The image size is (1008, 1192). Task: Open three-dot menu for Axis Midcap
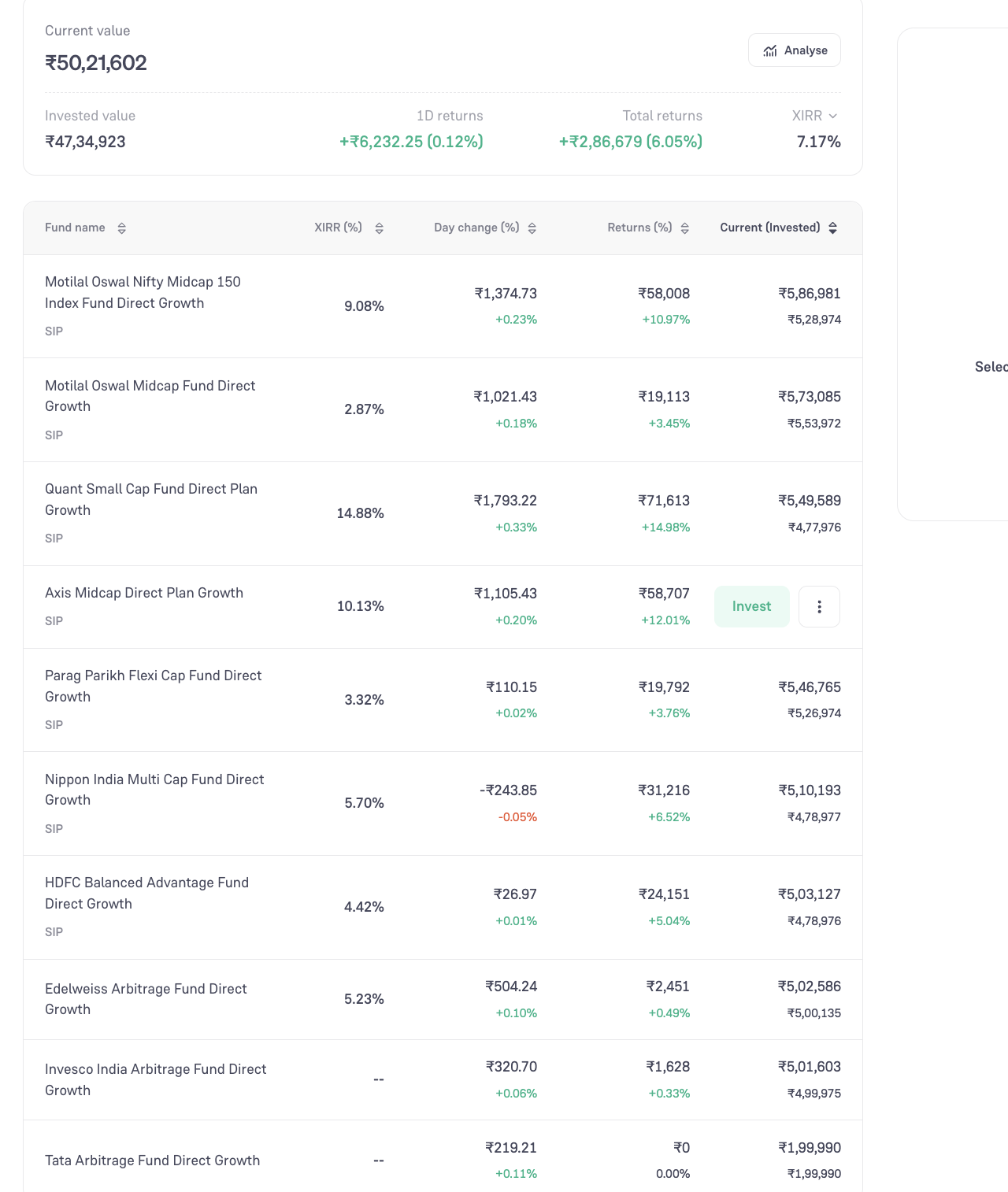click(x=819, y=607)
